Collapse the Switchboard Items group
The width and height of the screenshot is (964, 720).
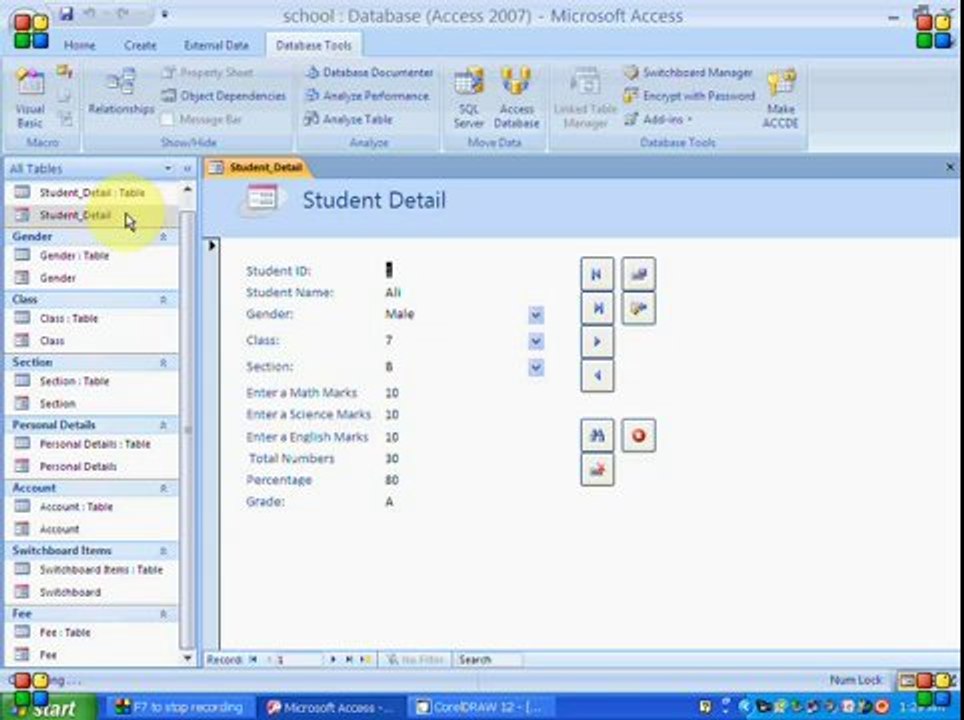pos(164,551)
